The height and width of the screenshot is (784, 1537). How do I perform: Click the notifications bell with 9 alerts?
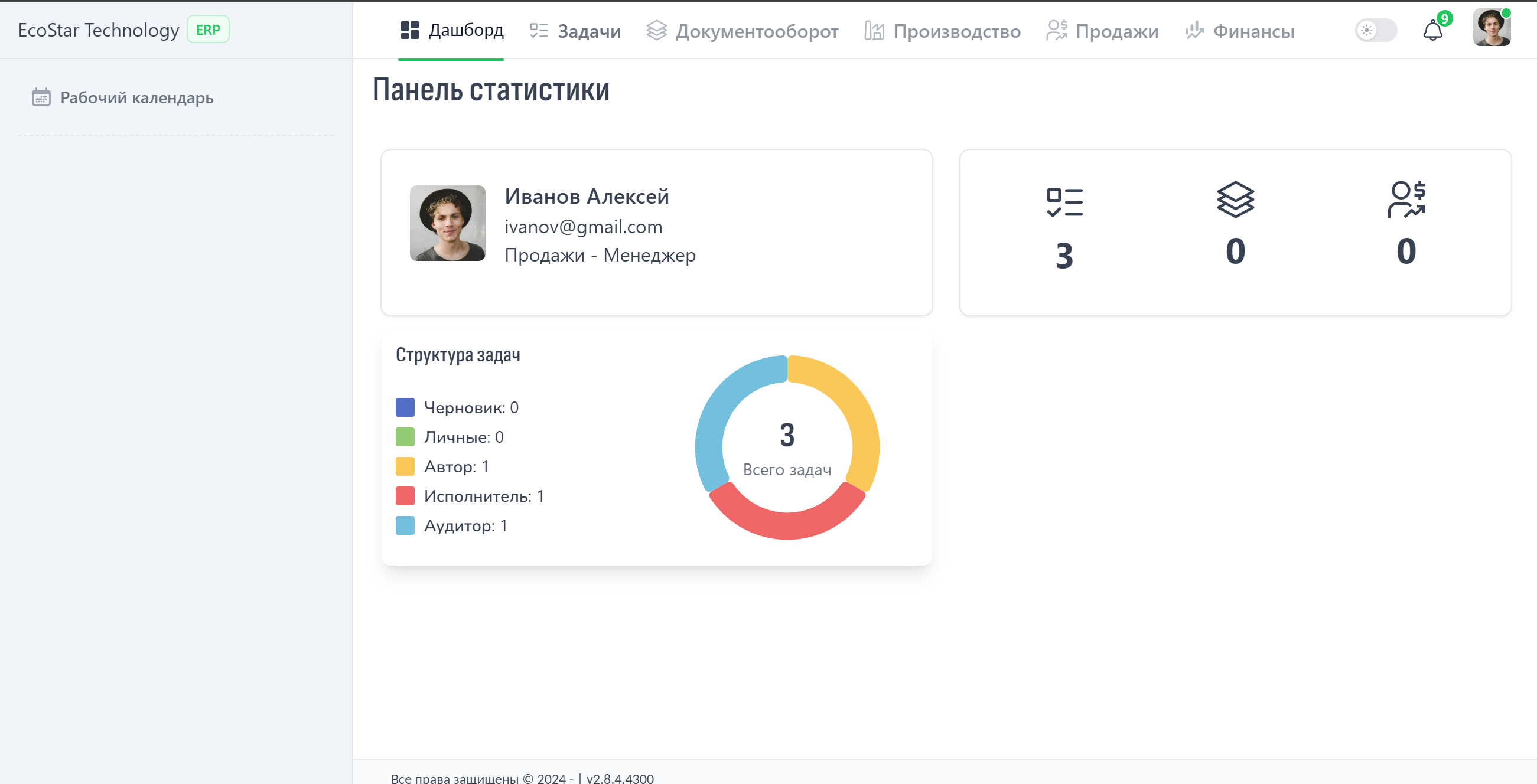point(1432,31)
